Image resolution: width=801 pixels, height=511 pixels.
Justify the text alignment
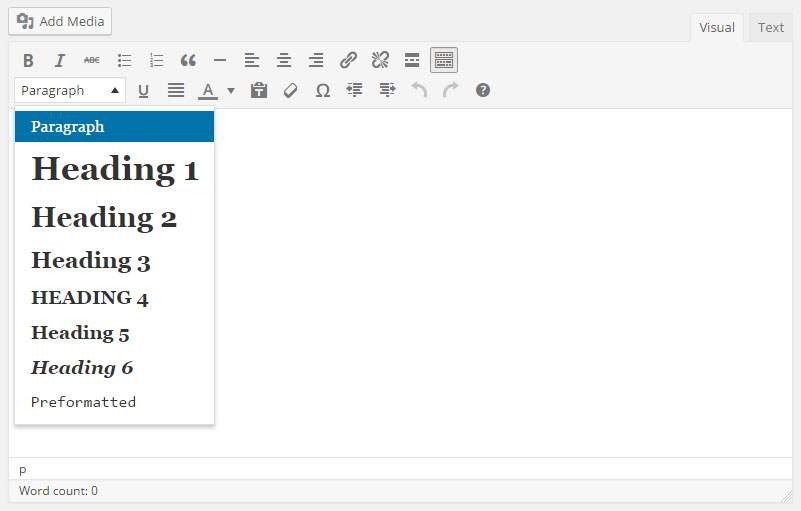176,90
